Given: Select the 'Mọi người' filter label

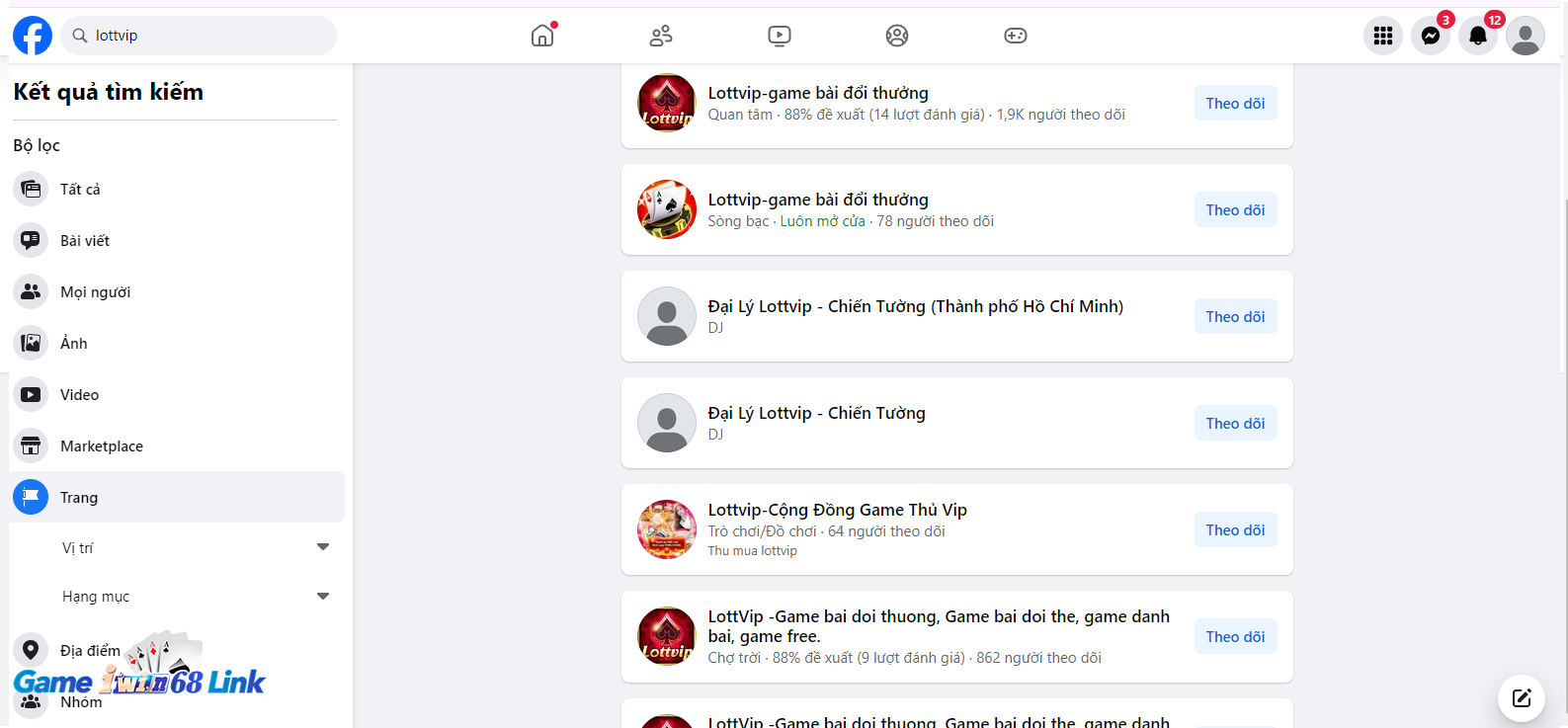Looking at the screenshot, I should coord(95,291).
